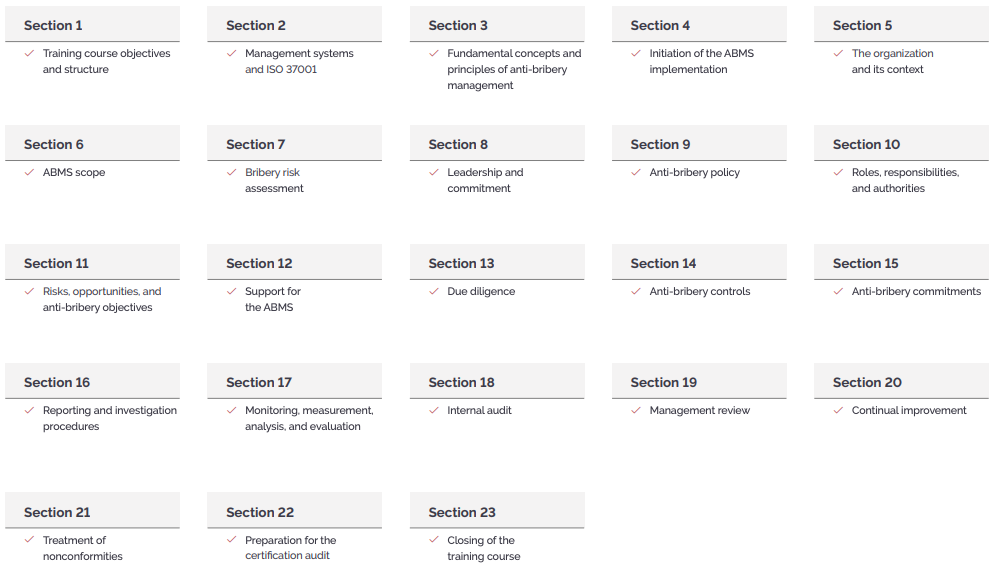
Task: Click Bribery risk assessment item
Action: (x=274, y=180)
